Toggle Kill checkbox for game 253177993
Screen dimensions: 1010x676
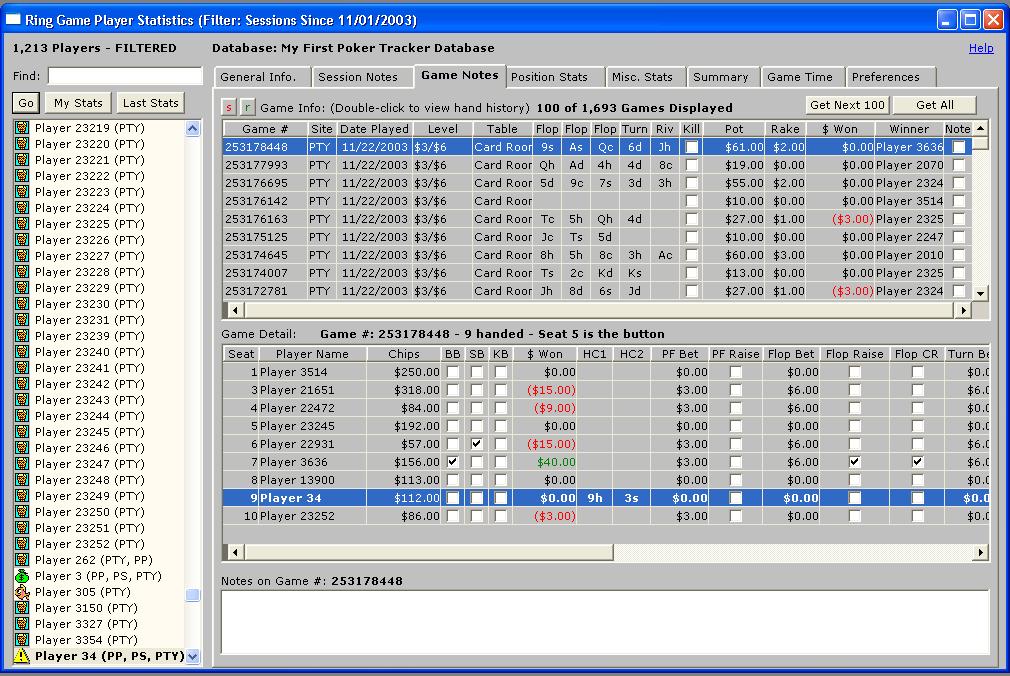(x=691, y=165)
